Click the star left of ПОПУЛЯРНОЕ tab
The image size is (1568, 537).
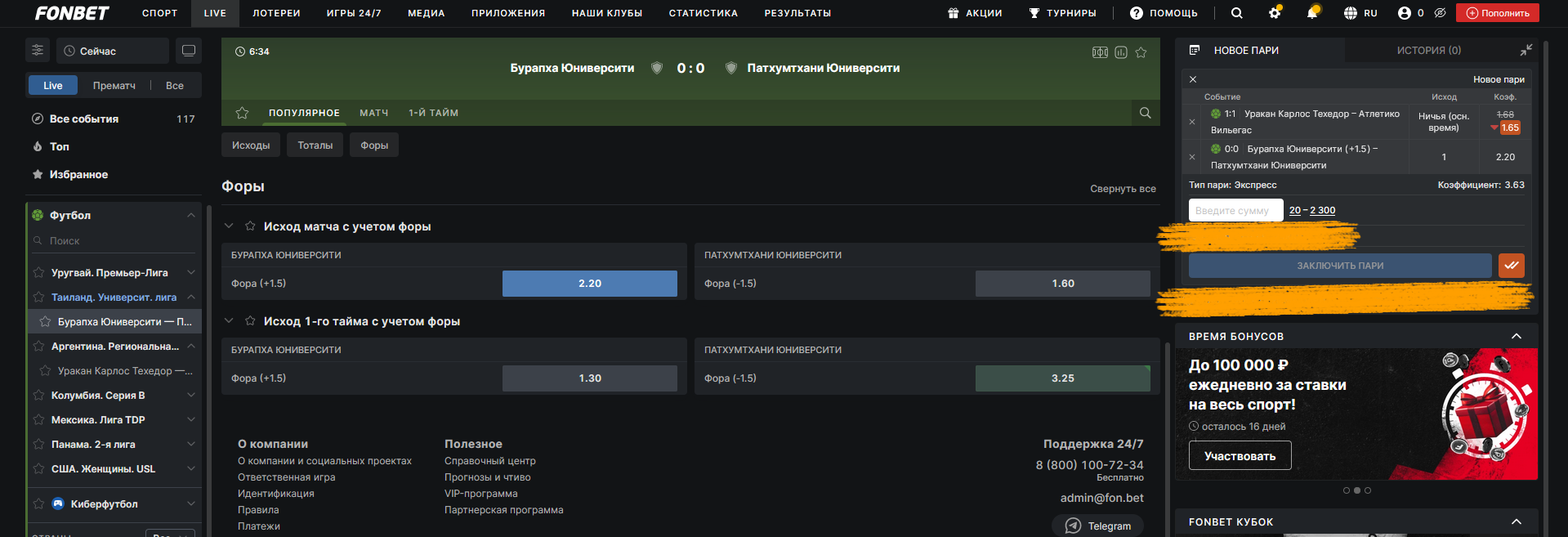242,113
